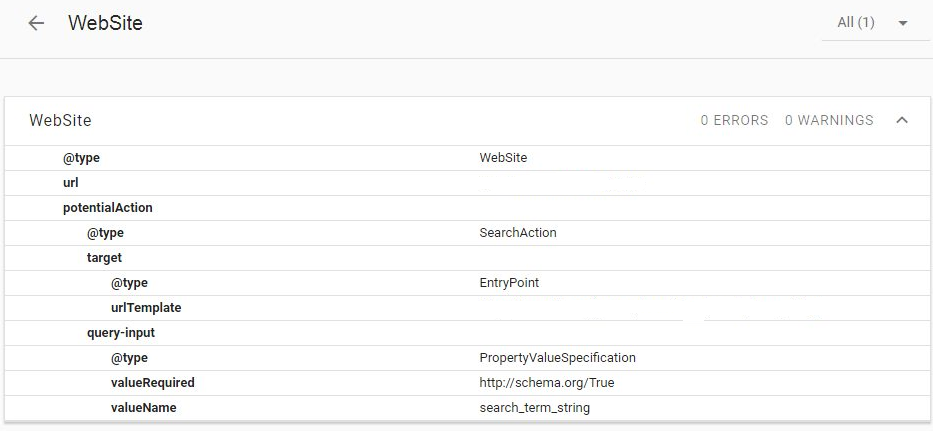Click the http://schema.org/True value
Image resolution: width=933 pixels, height=431 pixels.
pyautogui.click(x=545, y=383)
